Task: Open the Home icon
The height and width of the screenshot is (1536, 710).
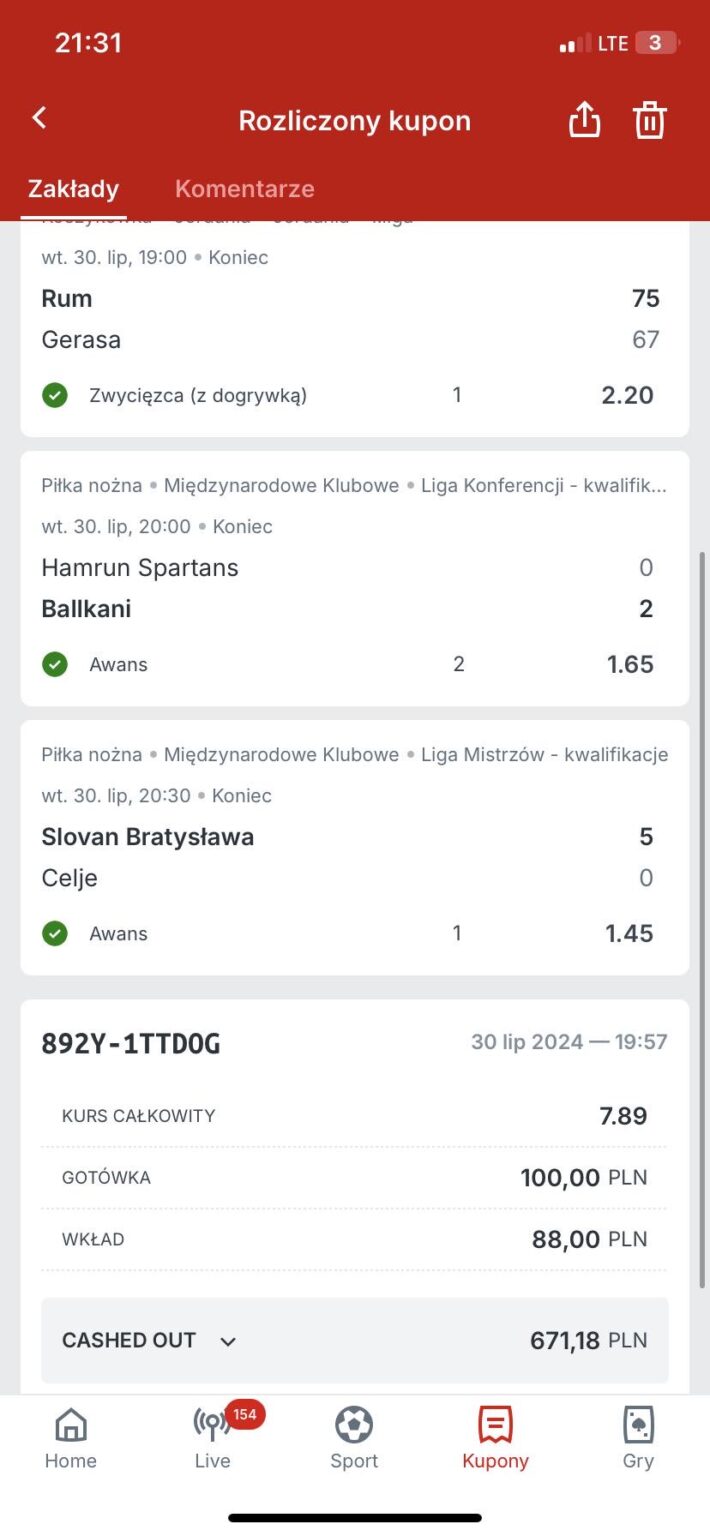Action: click(71, 1425)
